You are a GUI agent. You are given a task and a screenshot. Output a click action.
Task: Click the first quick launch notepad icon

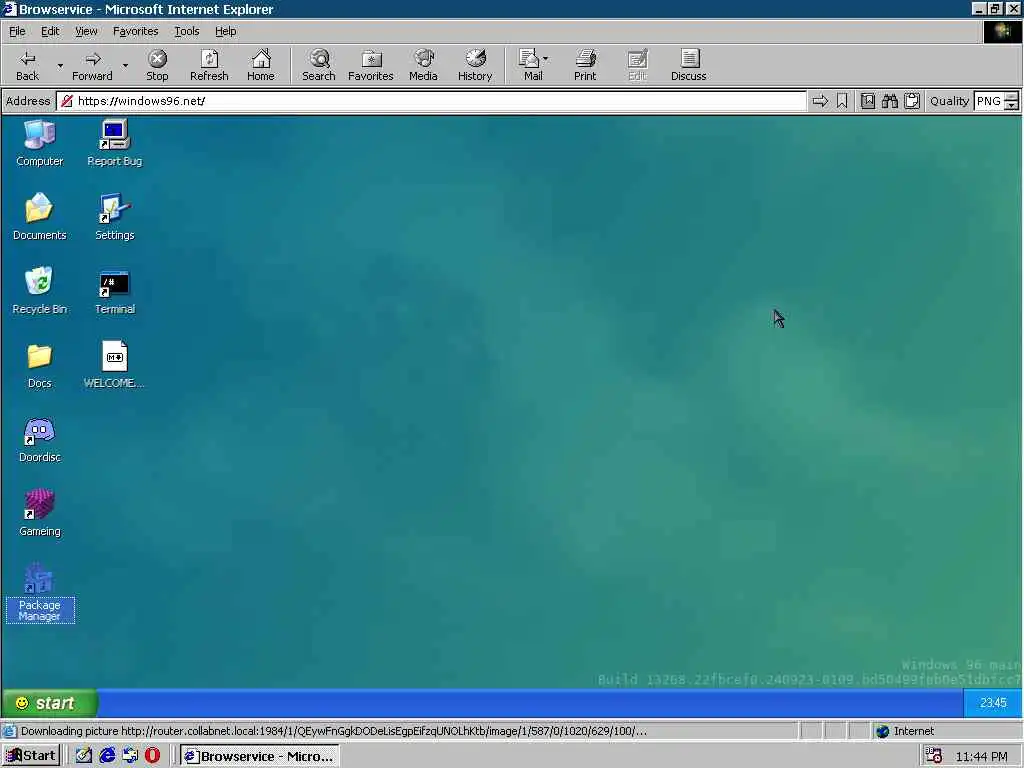click(x=84, y=756)
